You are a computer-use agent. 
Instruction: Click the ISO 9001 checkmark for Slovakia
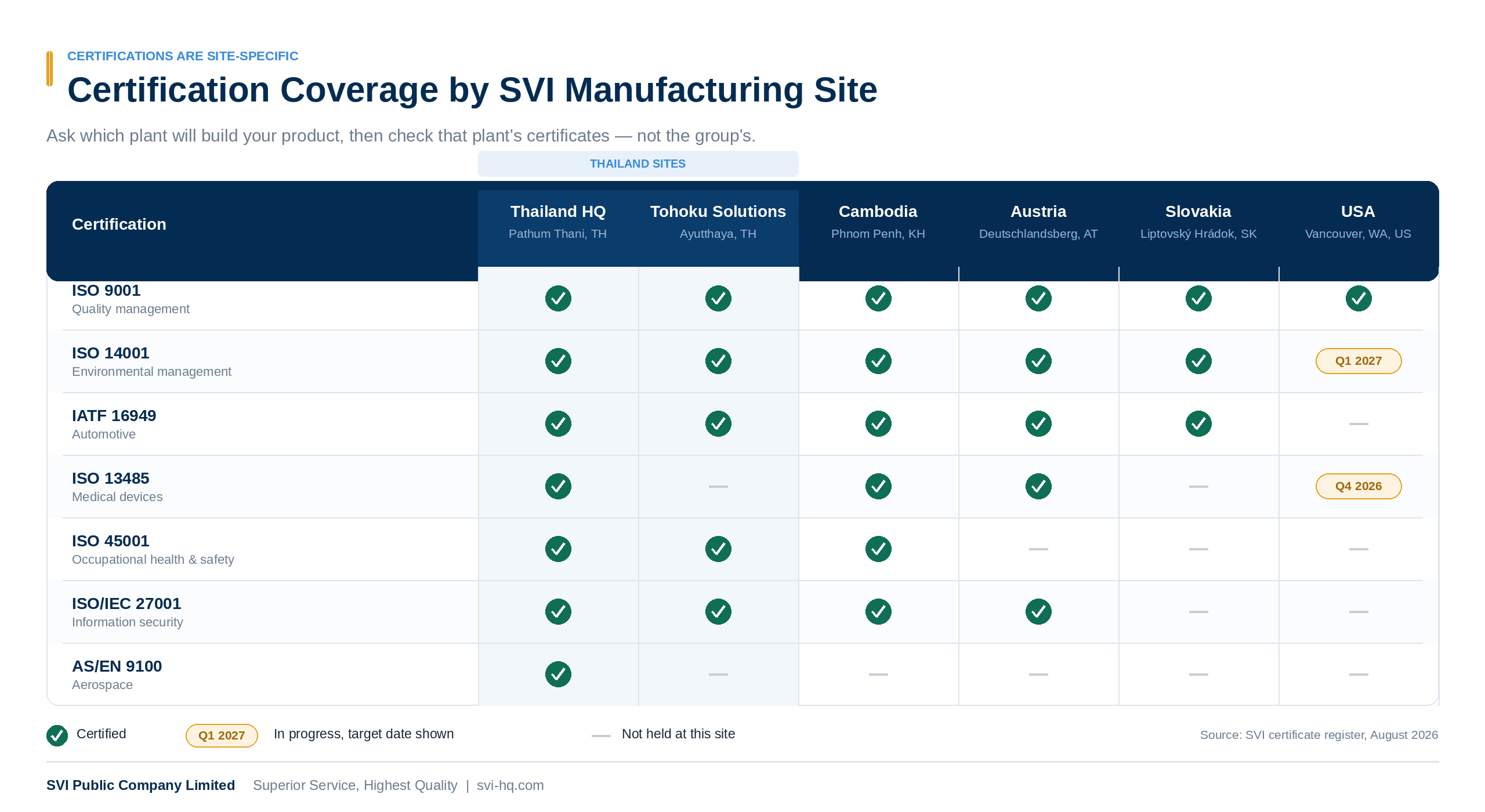coord(1198,299)
